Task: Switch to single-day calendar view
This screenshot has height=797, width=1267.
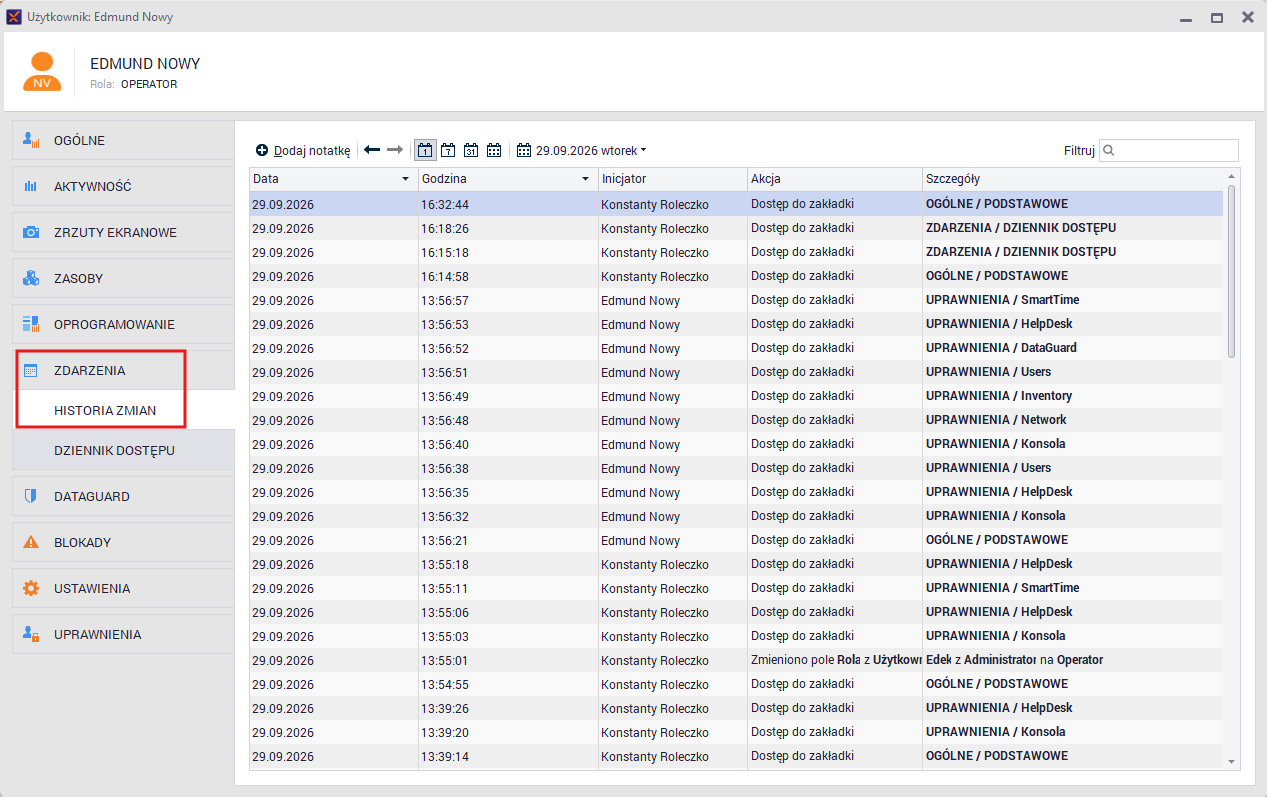Action: pos(425,151)
